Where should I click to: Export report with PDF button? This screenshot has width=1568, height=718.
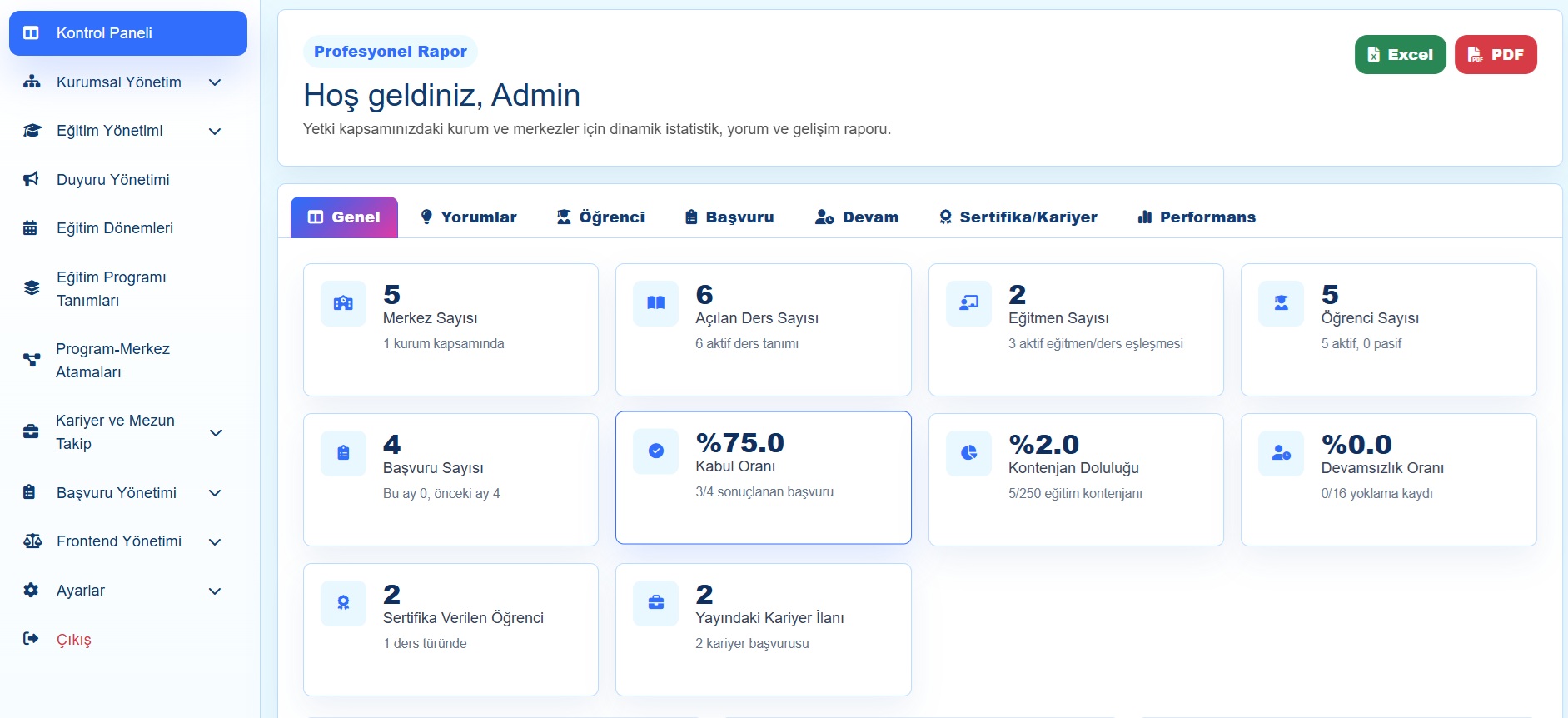[x=1496, y=55]
